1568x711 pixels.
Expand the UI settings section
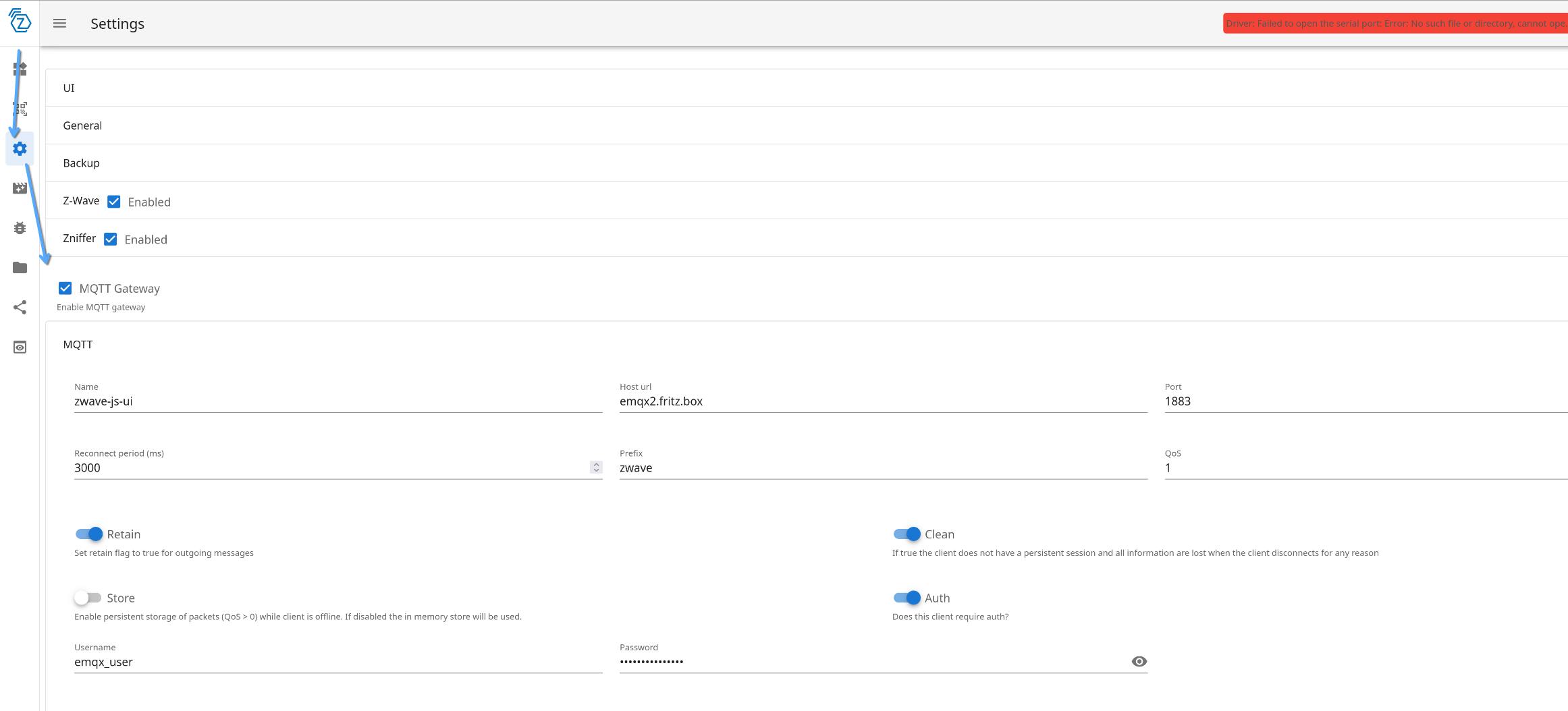(69, 88)
